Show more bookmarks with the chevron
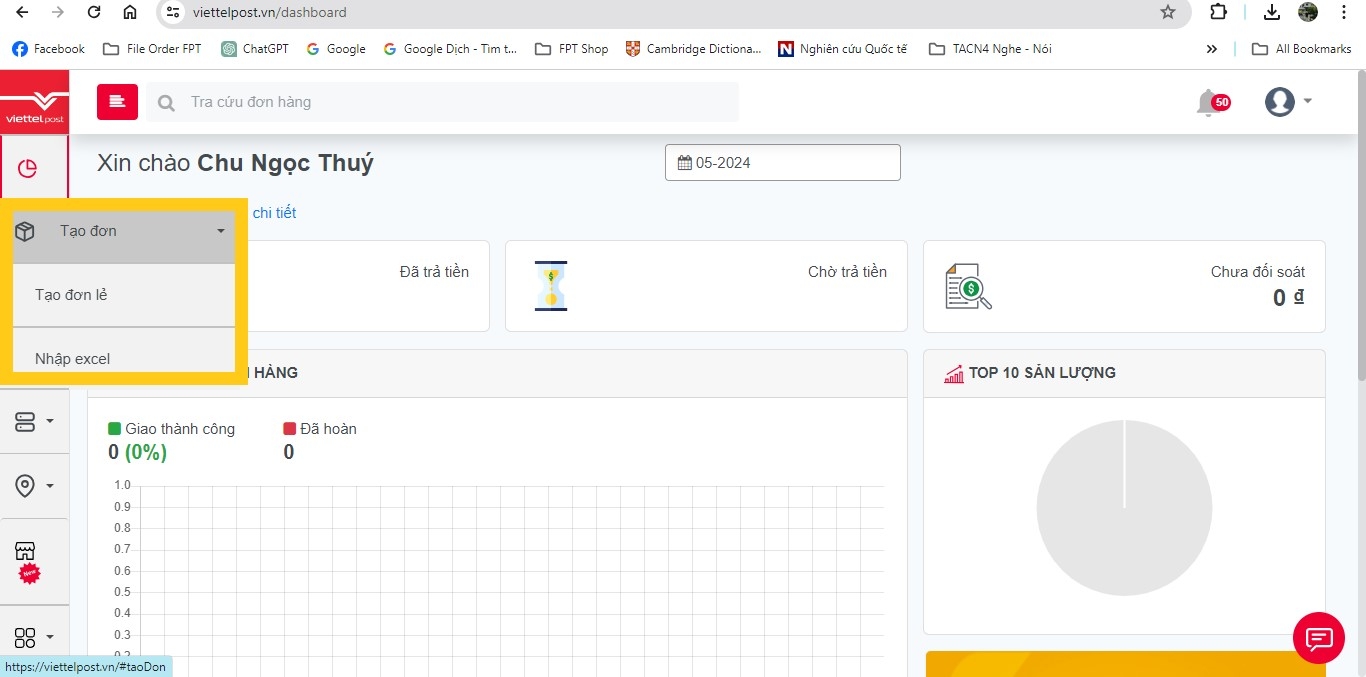Viewport: 1366px width, 677px height. [x=1212, y=49]
